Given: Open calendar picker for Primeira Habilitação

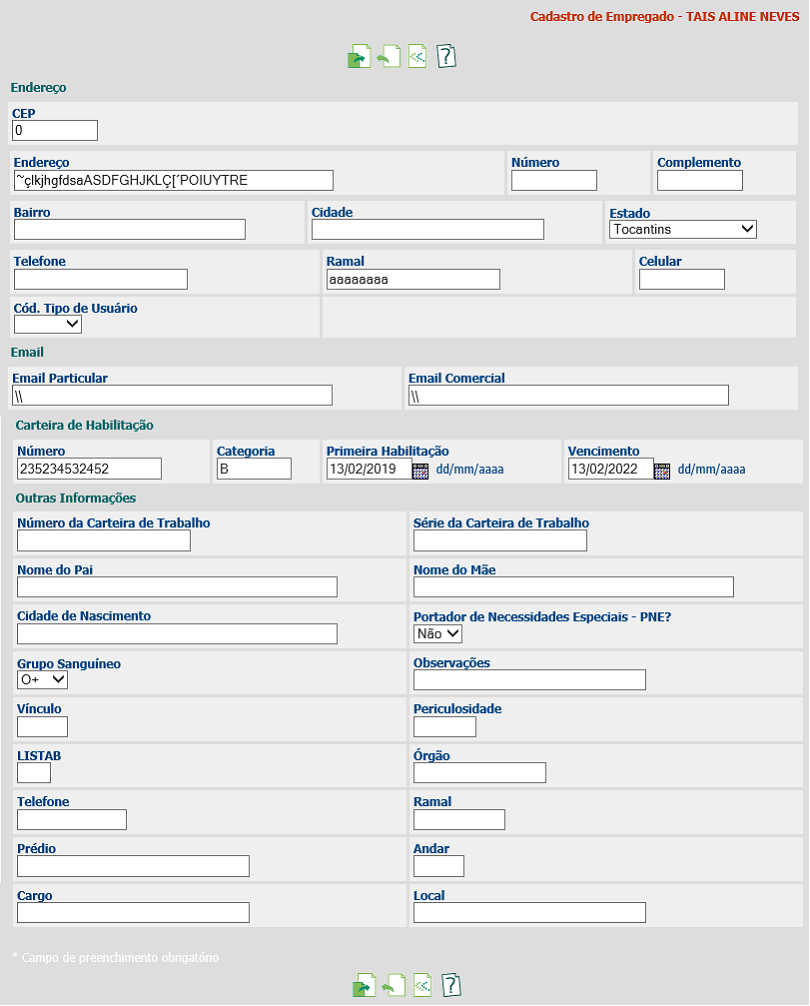Looking at the screenshot, I should [420, 470].
